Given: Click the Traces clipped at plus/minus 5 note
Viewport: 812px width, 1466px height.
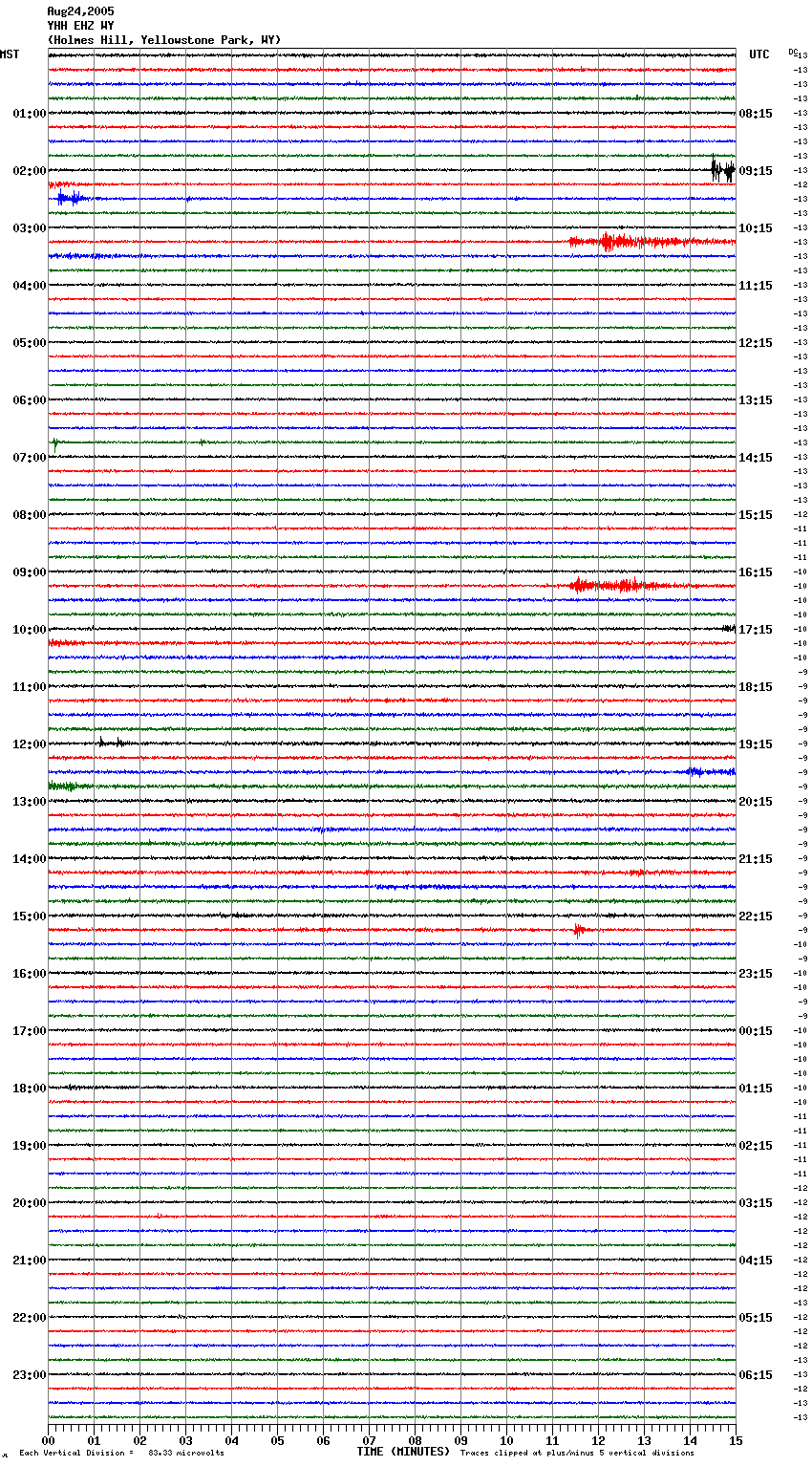Looking at the screenshot, I should (577, 1454).
